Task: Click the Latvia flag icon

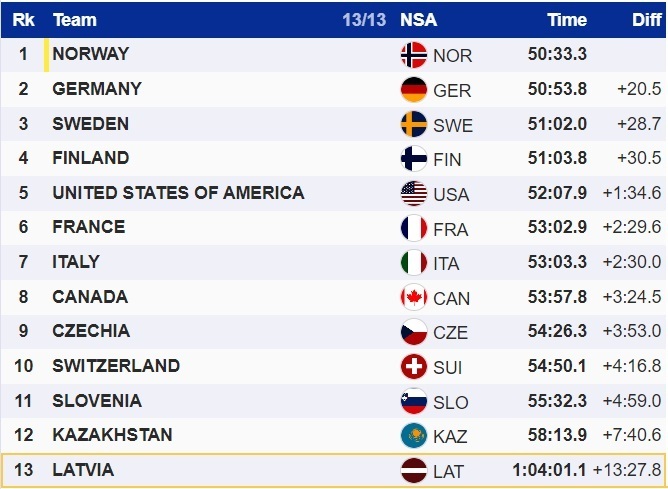Action: coord(413,471)
